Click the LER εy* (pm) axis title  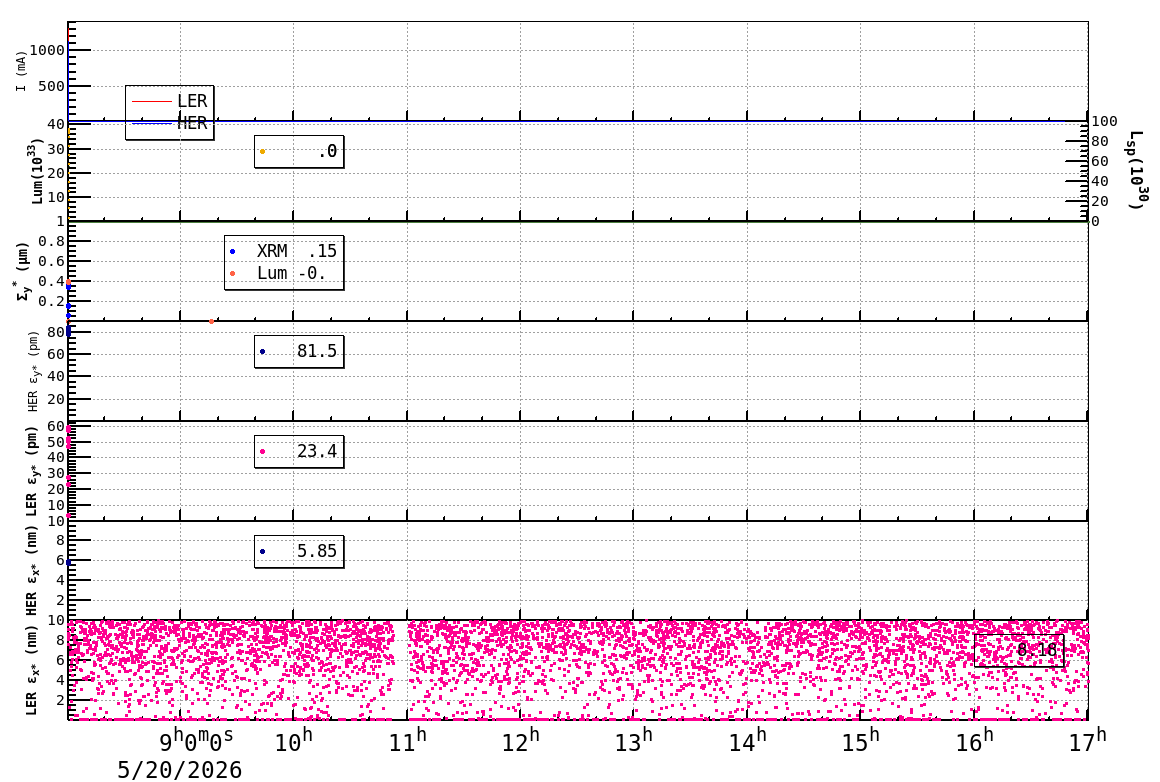(32, 471)
